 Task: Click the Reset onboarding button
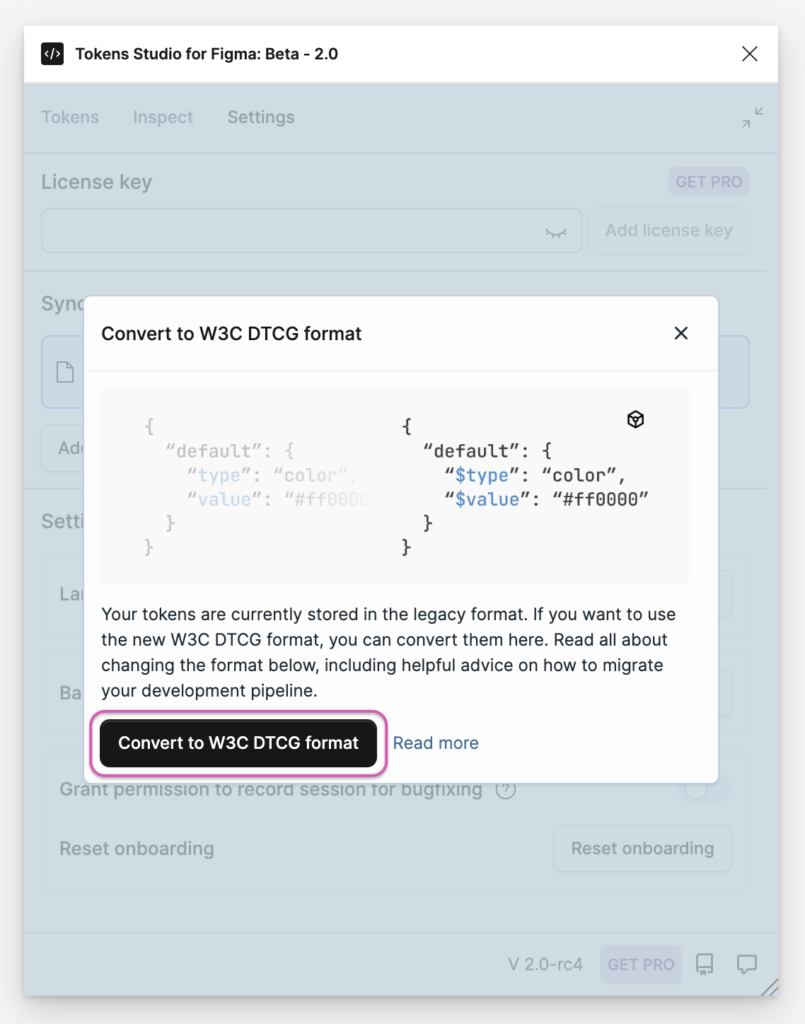(x=642, y=848)
